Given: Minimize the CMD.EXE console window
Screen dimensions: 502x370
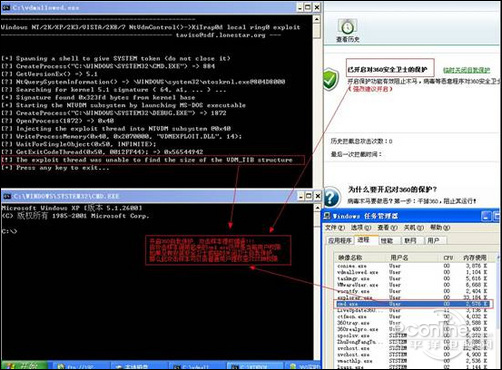Looking at the screenshot, I should [301, 196].
